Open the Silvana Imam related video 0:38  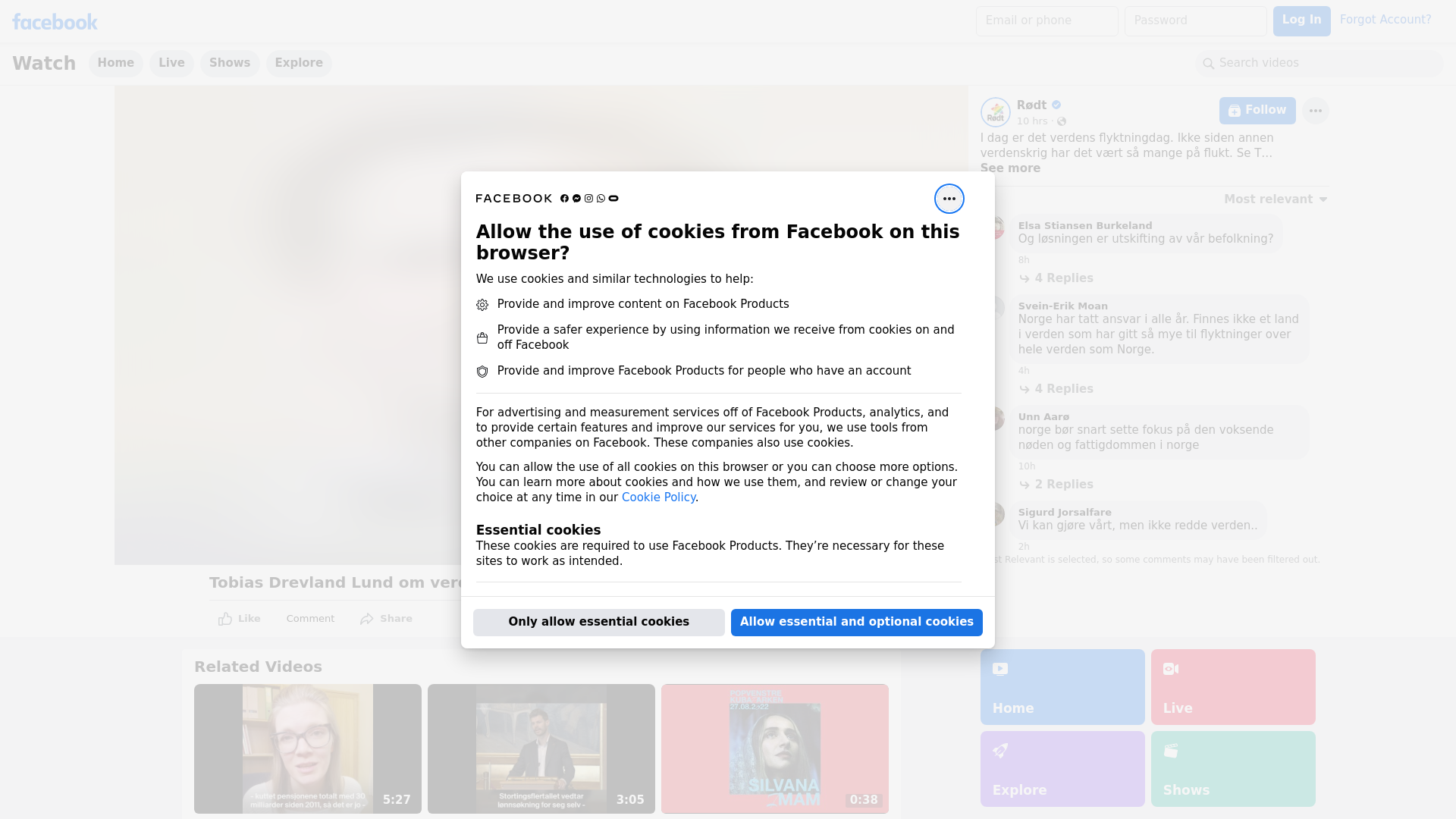(x=775, y=748)
